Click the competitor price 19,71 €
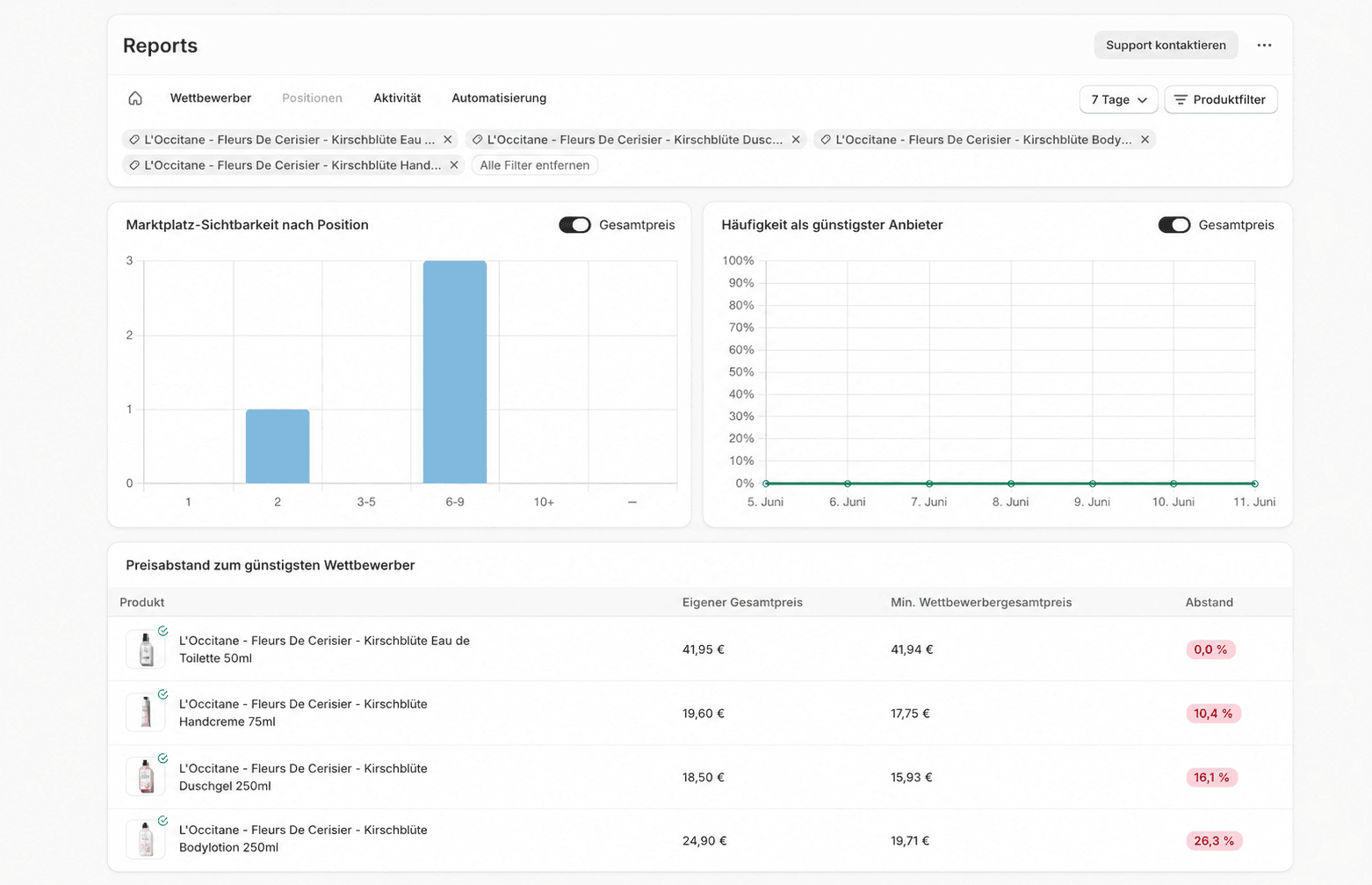Image resolution: width=1372 pixels, height=885 pixels. point(910,841)
